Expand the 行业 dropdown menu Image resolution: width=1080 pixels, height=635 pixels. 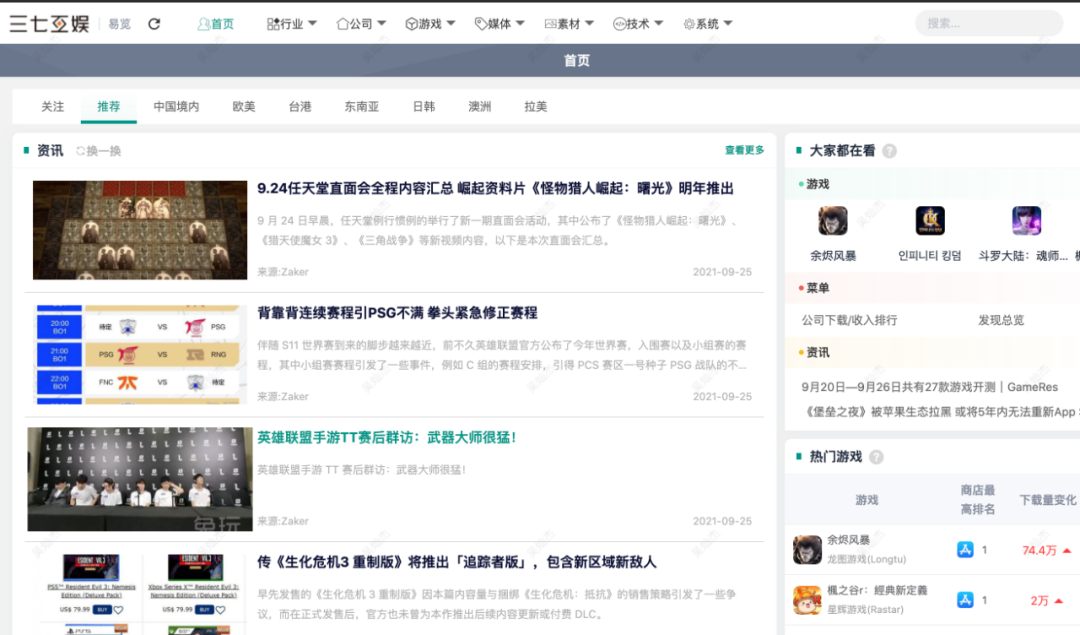tap(291, 23)
